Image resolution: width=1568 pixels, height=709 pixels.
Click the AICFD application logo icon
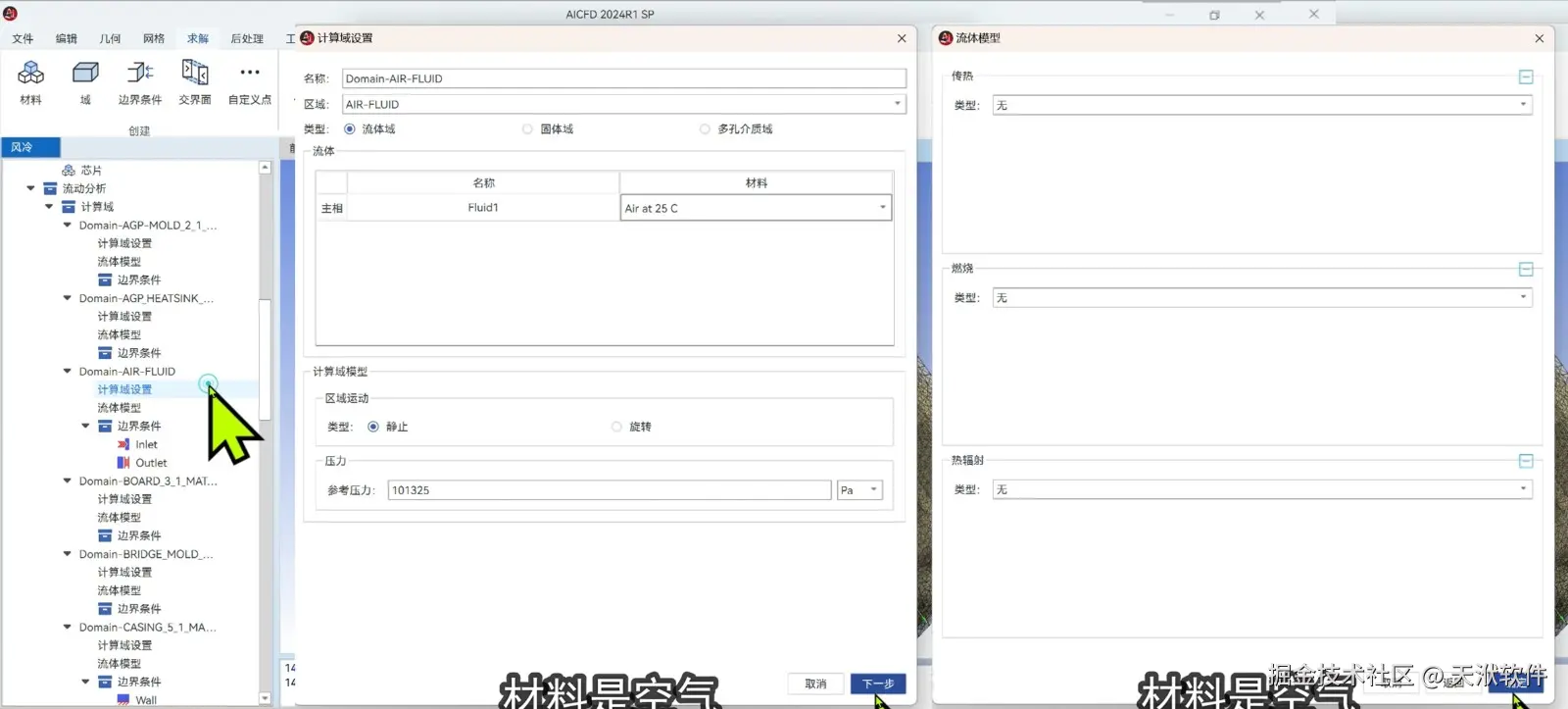point(10,13)
